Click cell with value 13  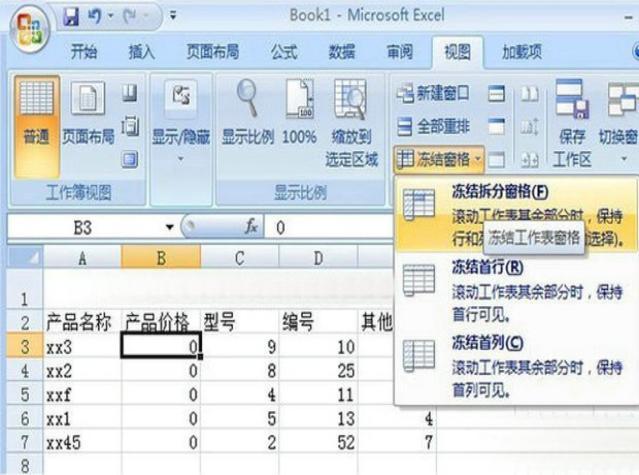pyautogui.click(x=318, y=418)
